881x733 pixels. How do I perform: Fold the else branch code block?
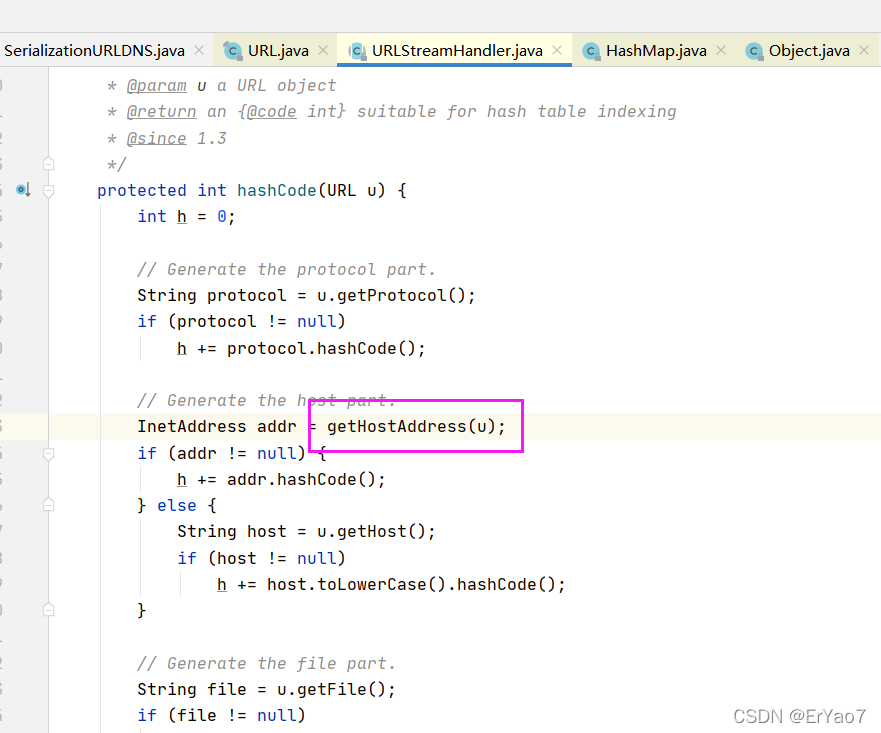(48, 505)
